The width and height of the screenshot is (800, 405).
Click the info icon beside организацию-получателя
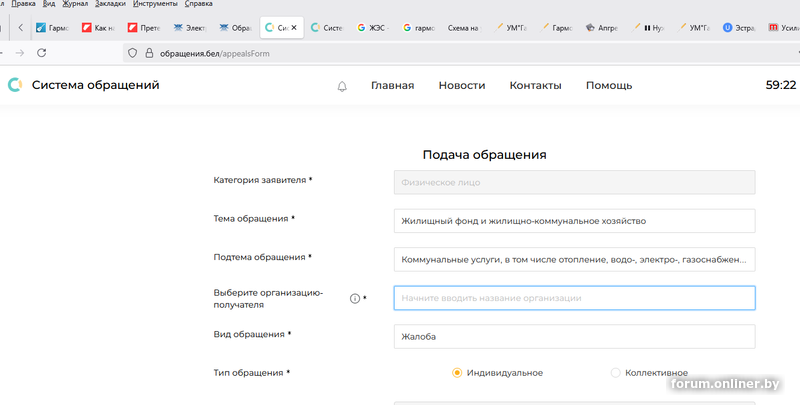click(x=354, y=298)
